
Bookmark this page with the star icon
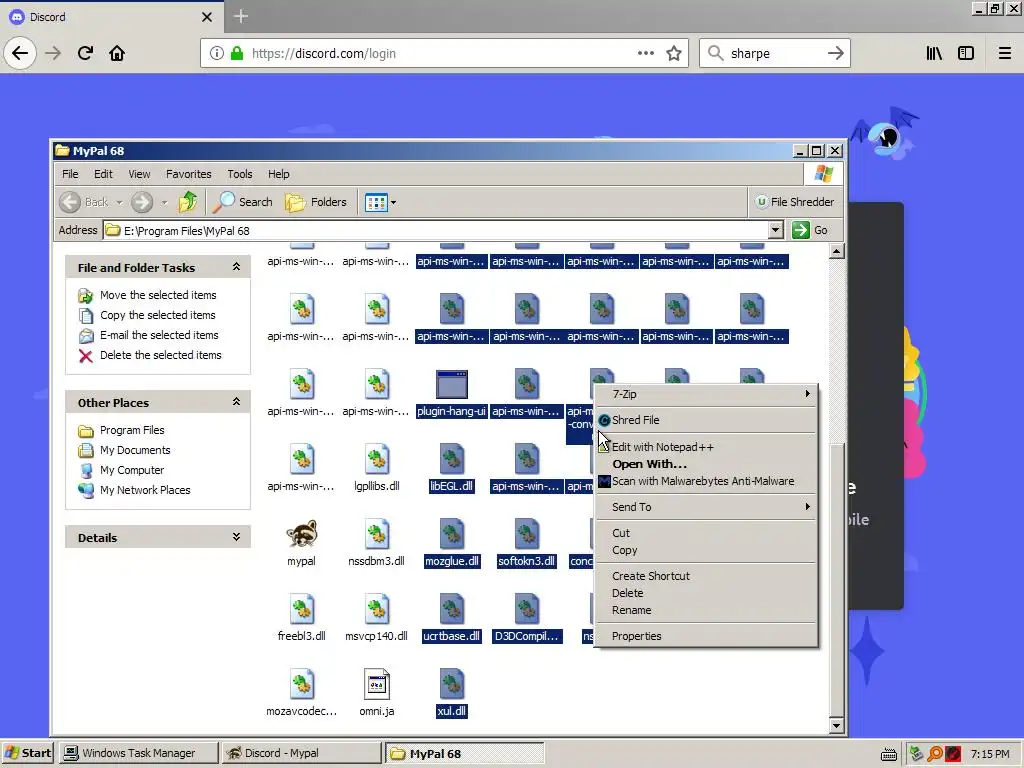coord(674,53)
